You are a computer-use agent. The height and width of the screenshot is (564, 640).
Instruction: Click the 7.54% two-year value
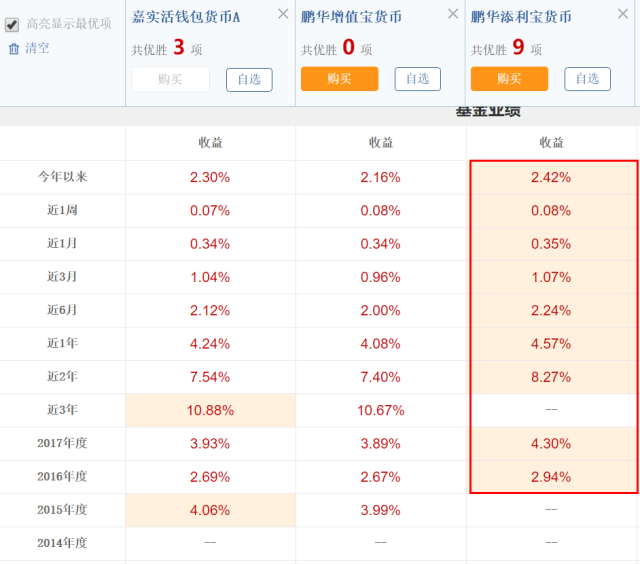tap(210, 377)
